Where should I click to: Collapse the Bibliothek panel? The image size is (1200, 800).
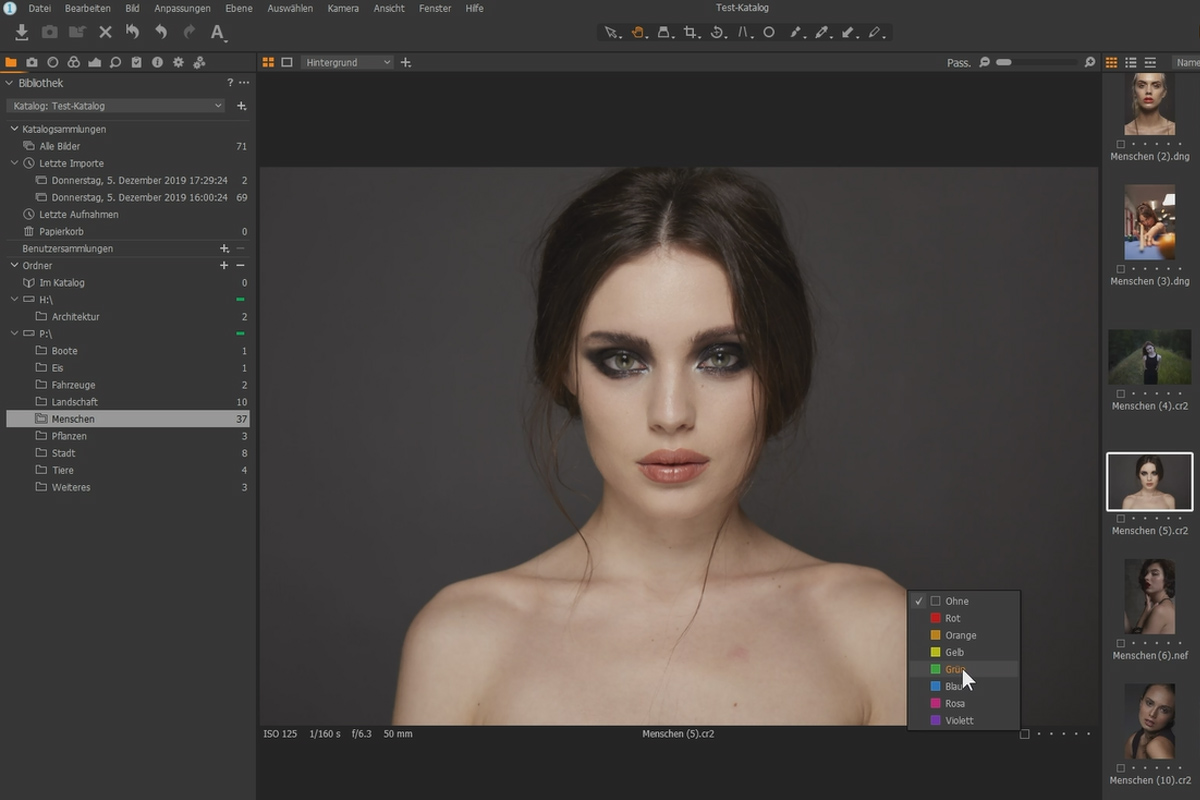[x=10, y=83]
